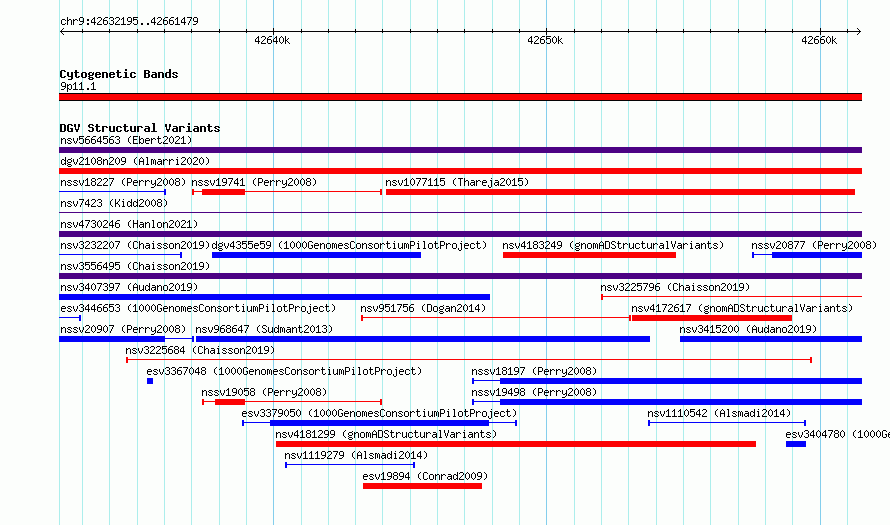Click the nsv3415200 (Audano2019) label

748,329
